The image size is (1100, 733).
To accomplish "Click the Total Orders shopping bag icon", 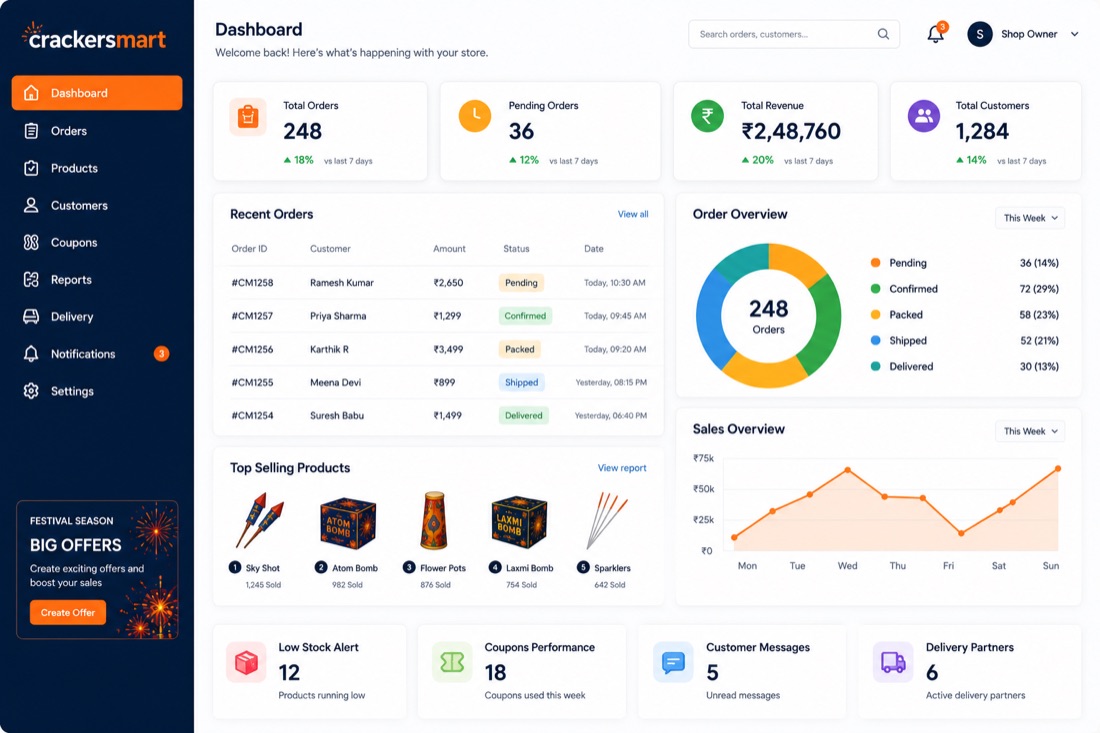I will pyautogui.click(x=248, y=116).
